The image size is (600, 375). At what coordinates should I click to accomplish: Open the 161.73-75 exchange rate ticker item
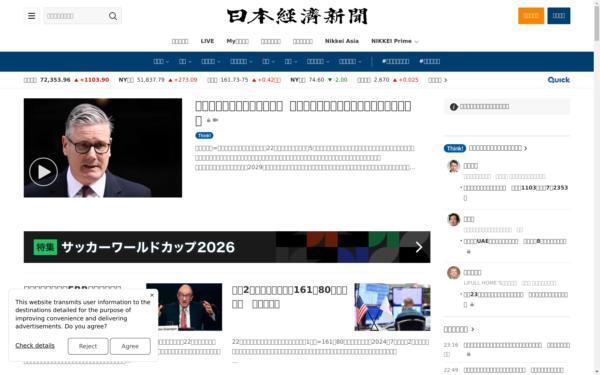[244, 80]
